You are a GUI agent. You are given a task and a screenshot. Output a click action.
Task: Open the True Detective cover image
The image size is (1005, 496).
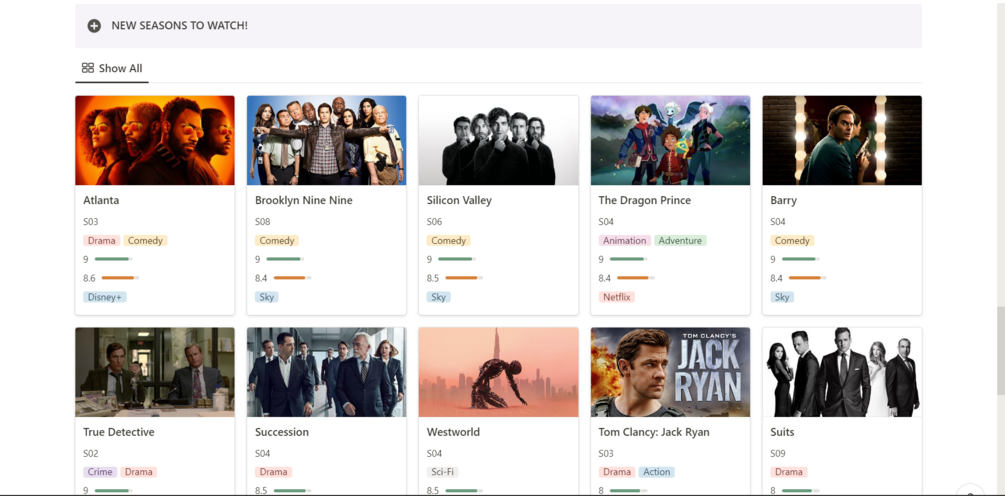pos(155,372)
